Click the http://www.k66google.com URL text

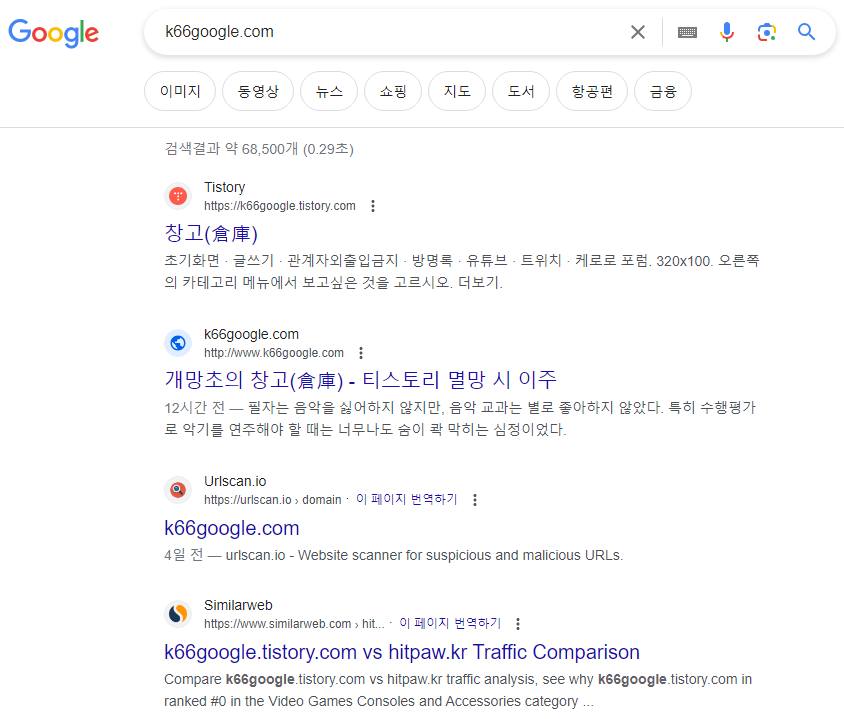pyautogui.click(x=273, y=353)
